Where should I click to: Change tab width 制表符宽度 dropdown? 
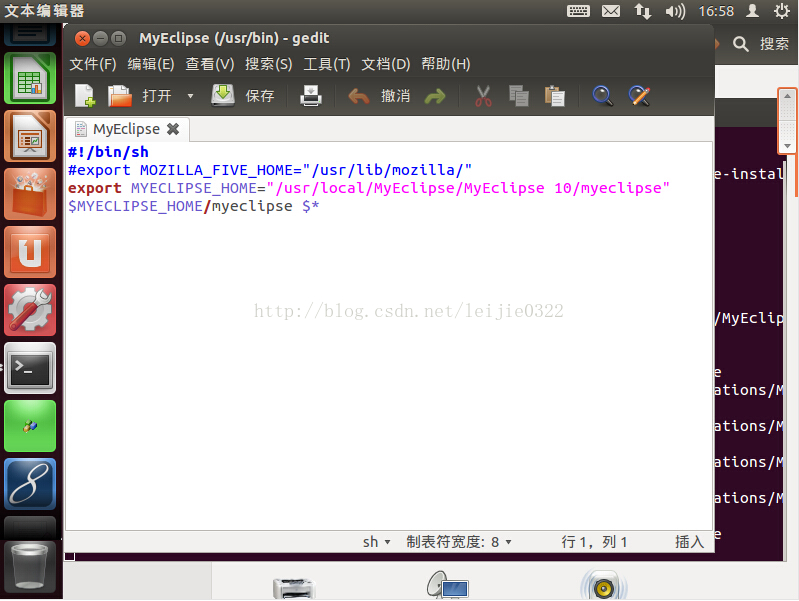(459, 542)
